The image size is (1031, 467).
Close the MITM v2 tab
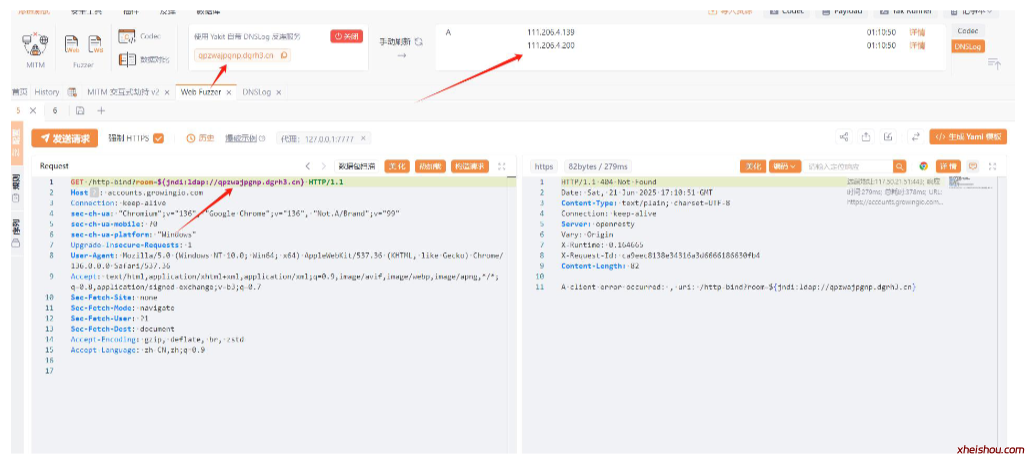(x=167, y=93)
